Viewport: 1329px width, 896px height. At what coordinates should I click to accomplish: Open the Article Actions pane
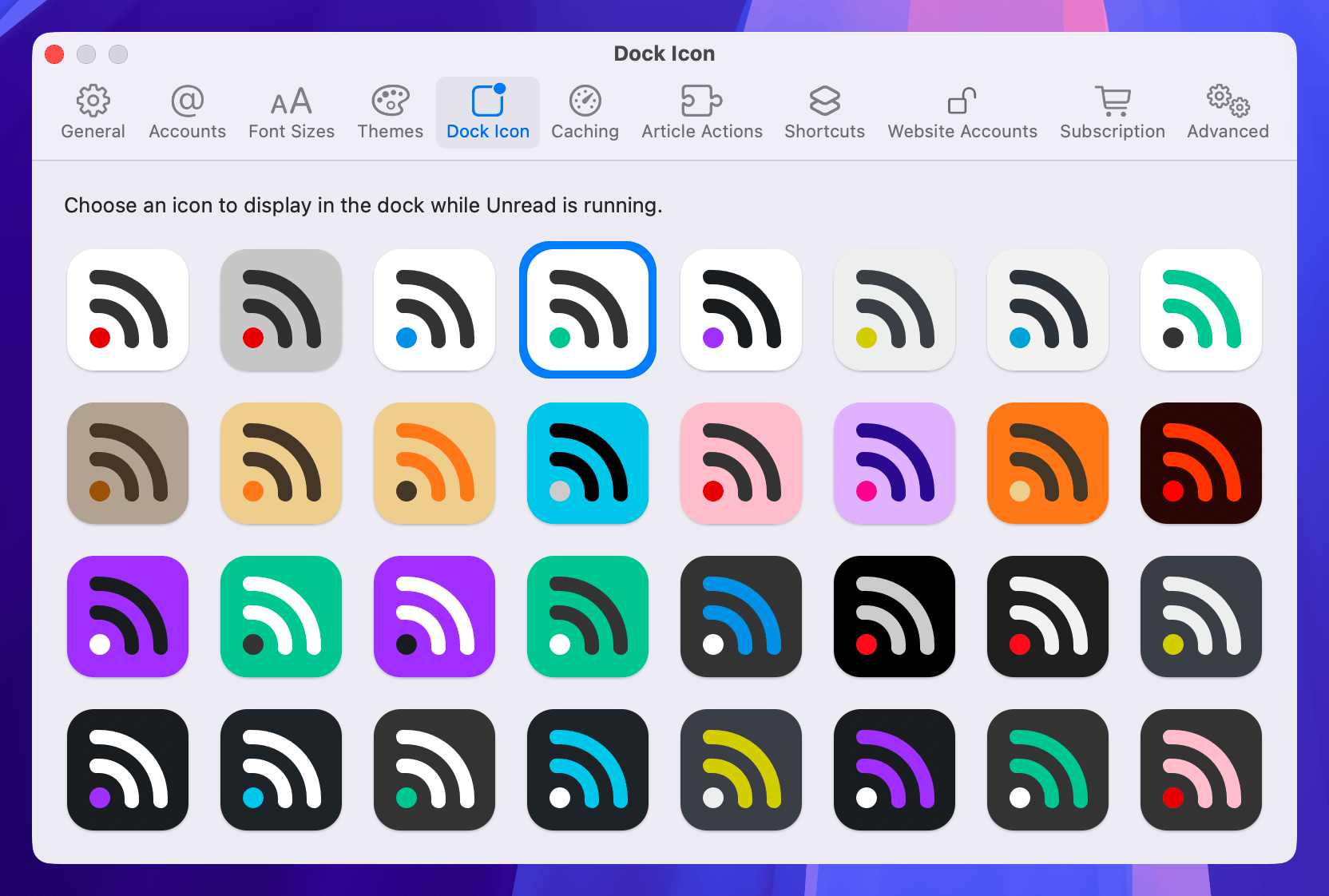coord(701,112)
